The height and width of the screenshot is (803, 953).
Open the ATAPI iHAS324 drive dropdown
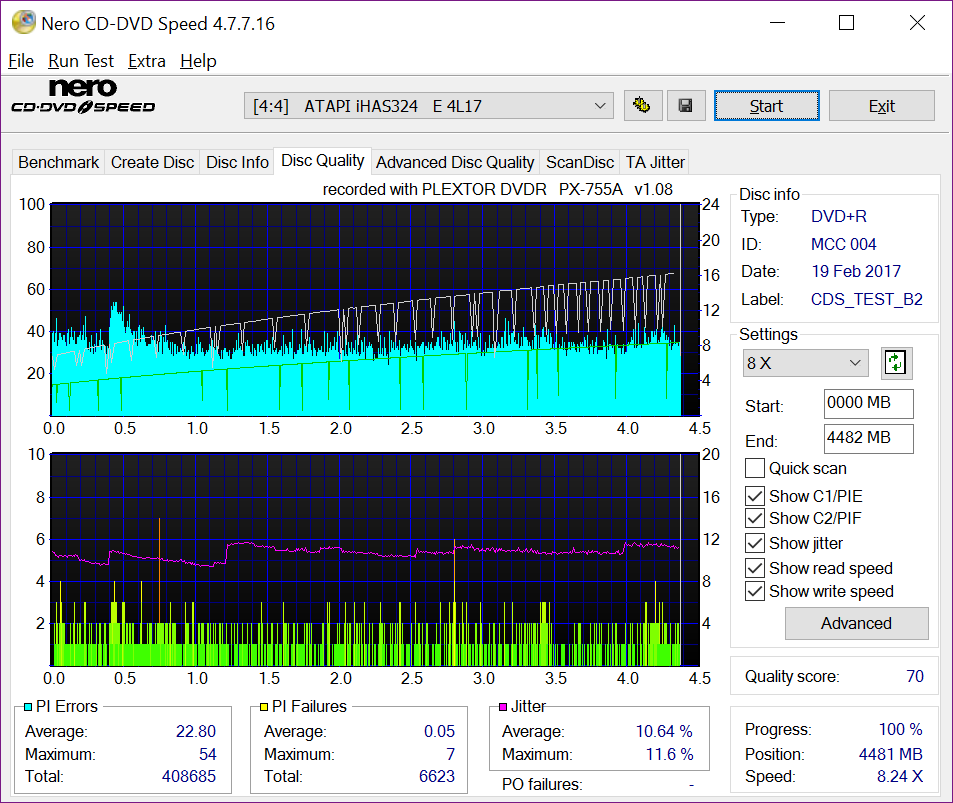429,105
